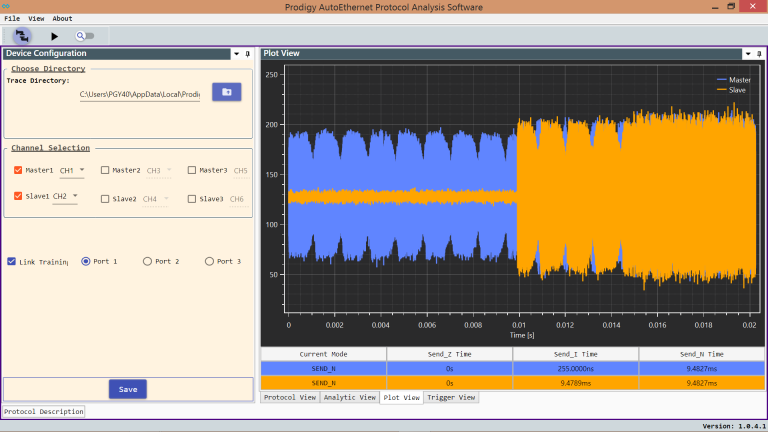This screenshot has width=768, height=432.
Task: Open the File menu
Action: pyautogui.click(x=12, y=19)
